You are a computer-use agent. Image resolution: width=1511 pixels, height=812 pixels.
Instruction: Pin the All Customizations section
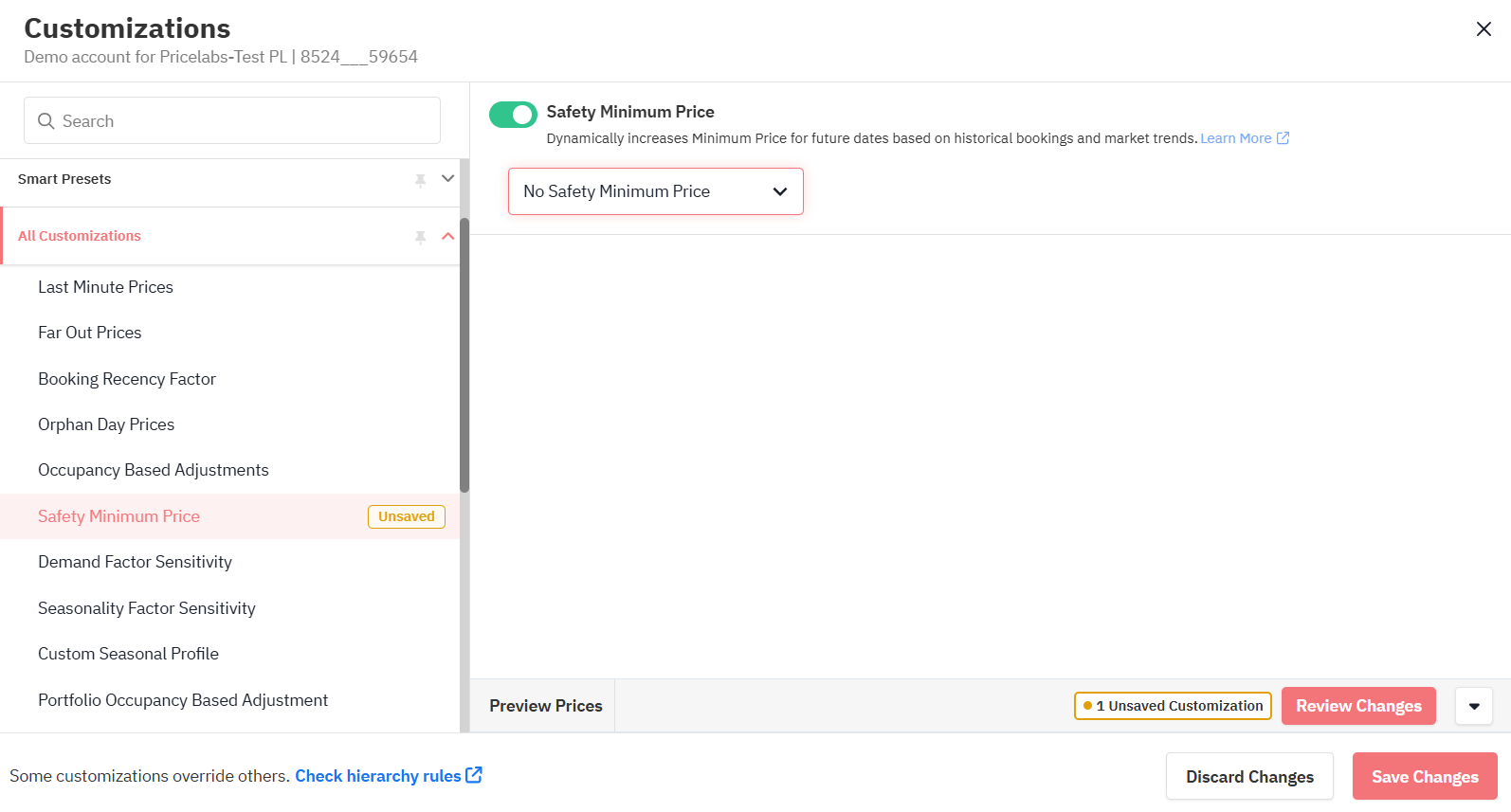click(420, 237)
